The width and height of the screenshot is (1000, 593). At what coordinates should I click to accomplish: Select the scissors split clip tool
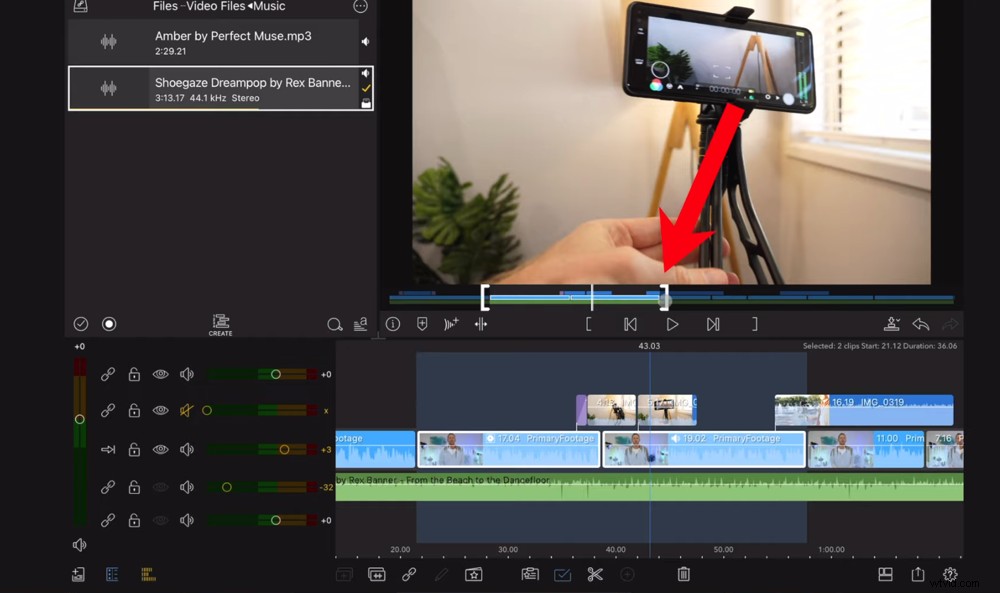[x=595, y=574]
